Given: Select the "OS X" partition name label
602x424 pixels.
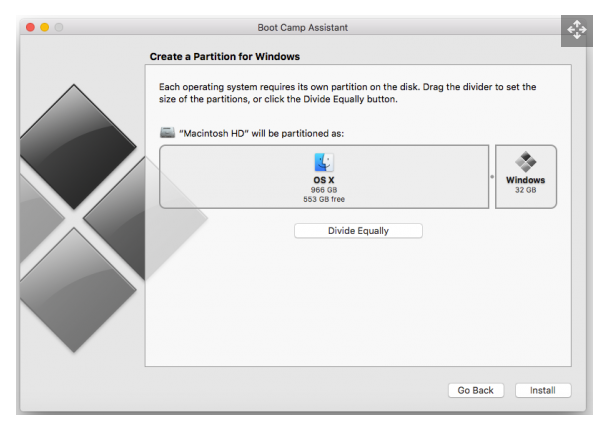Looking at the screenshot, I should pyautogui.click(x=324, y=180).
